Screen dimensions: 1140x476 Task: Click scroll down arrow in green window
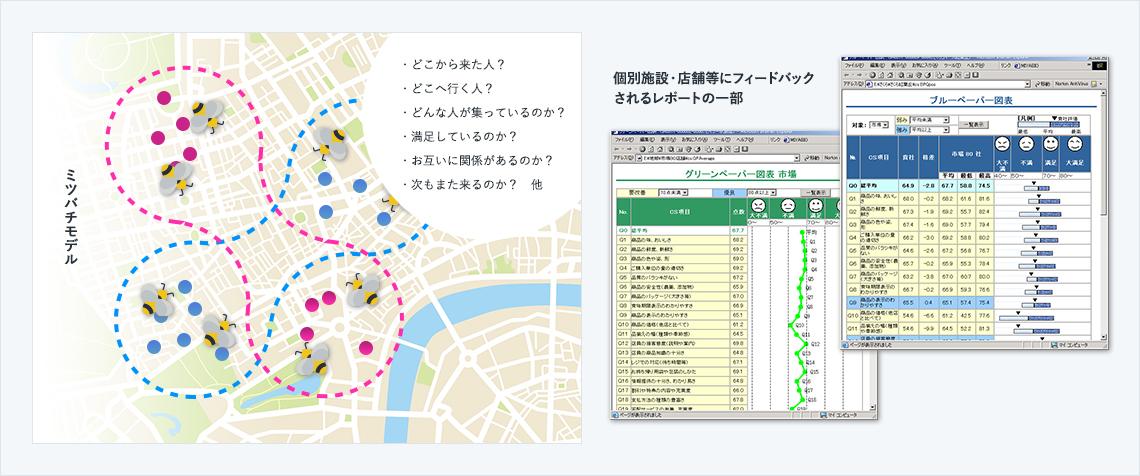click(872, 406)
